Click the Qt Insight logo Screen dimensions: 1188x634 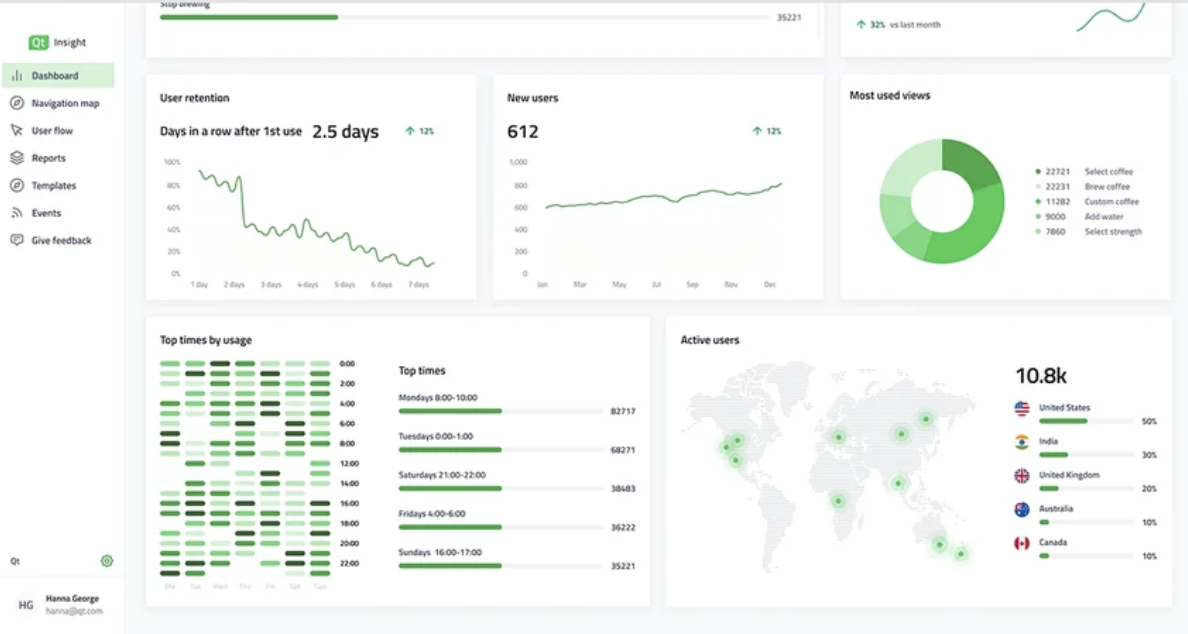(57, 43)
